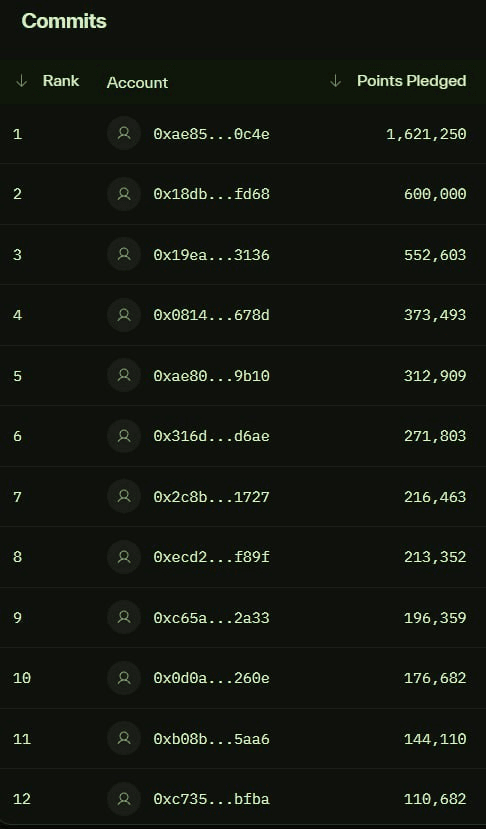The height and width of the screenshot is (829, 486).
Task: Click the Account column header
Action: 137,82
